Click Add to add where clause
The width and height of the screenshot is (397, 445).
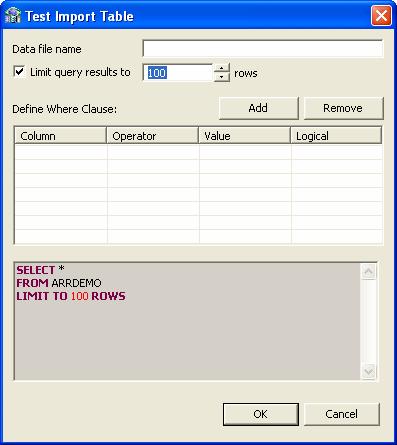click(258, 108)
